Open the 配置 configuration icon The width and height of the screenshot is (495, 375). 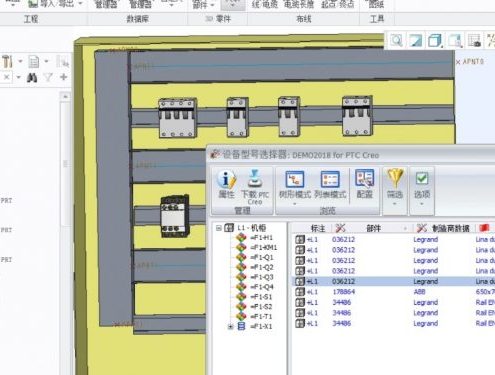[x=365, y=184]
